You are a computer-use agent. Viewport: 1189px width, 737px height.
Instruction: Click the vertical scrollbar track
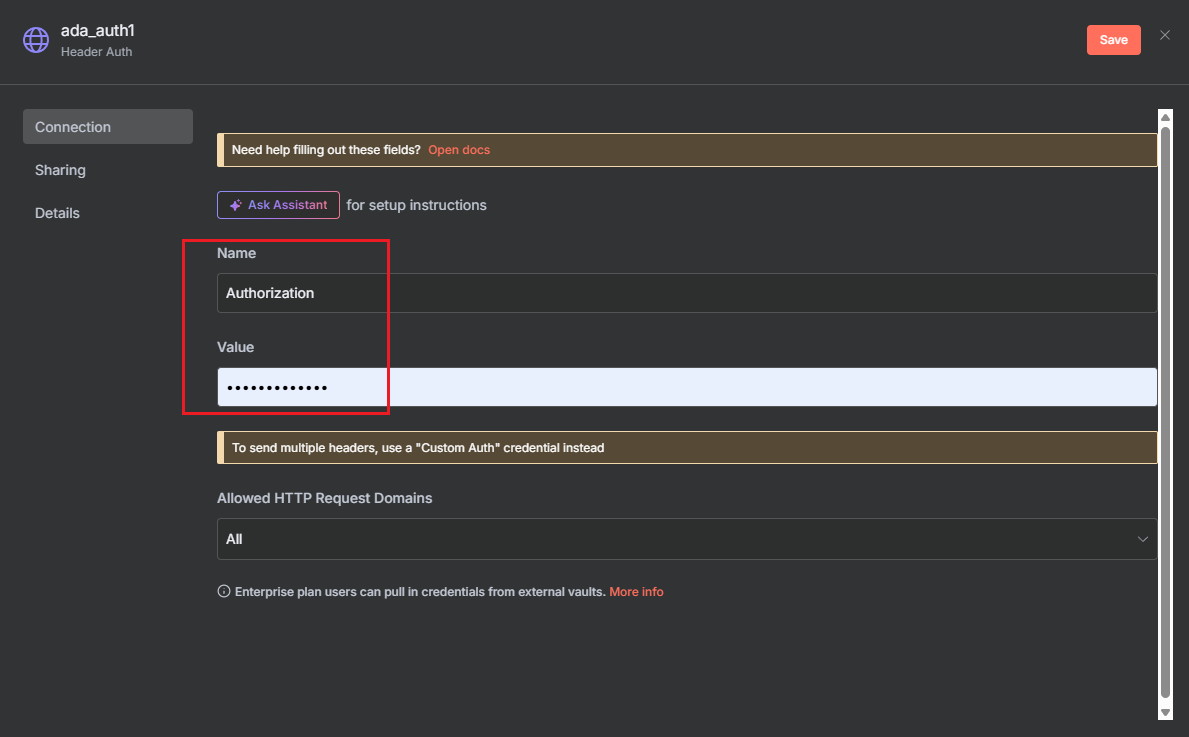pos(1164,400)
